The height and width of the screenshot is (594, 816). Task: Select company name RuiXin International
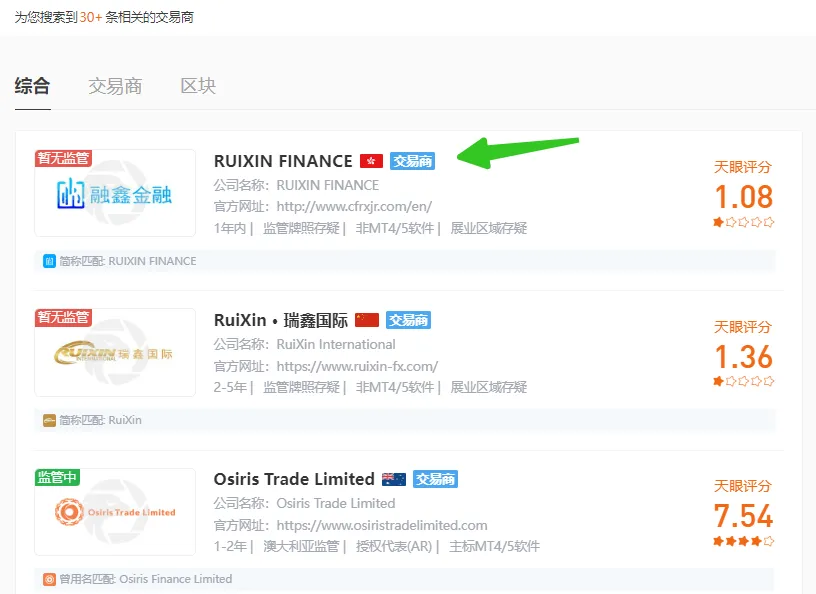pyautogui.click(x=336, y=345)
